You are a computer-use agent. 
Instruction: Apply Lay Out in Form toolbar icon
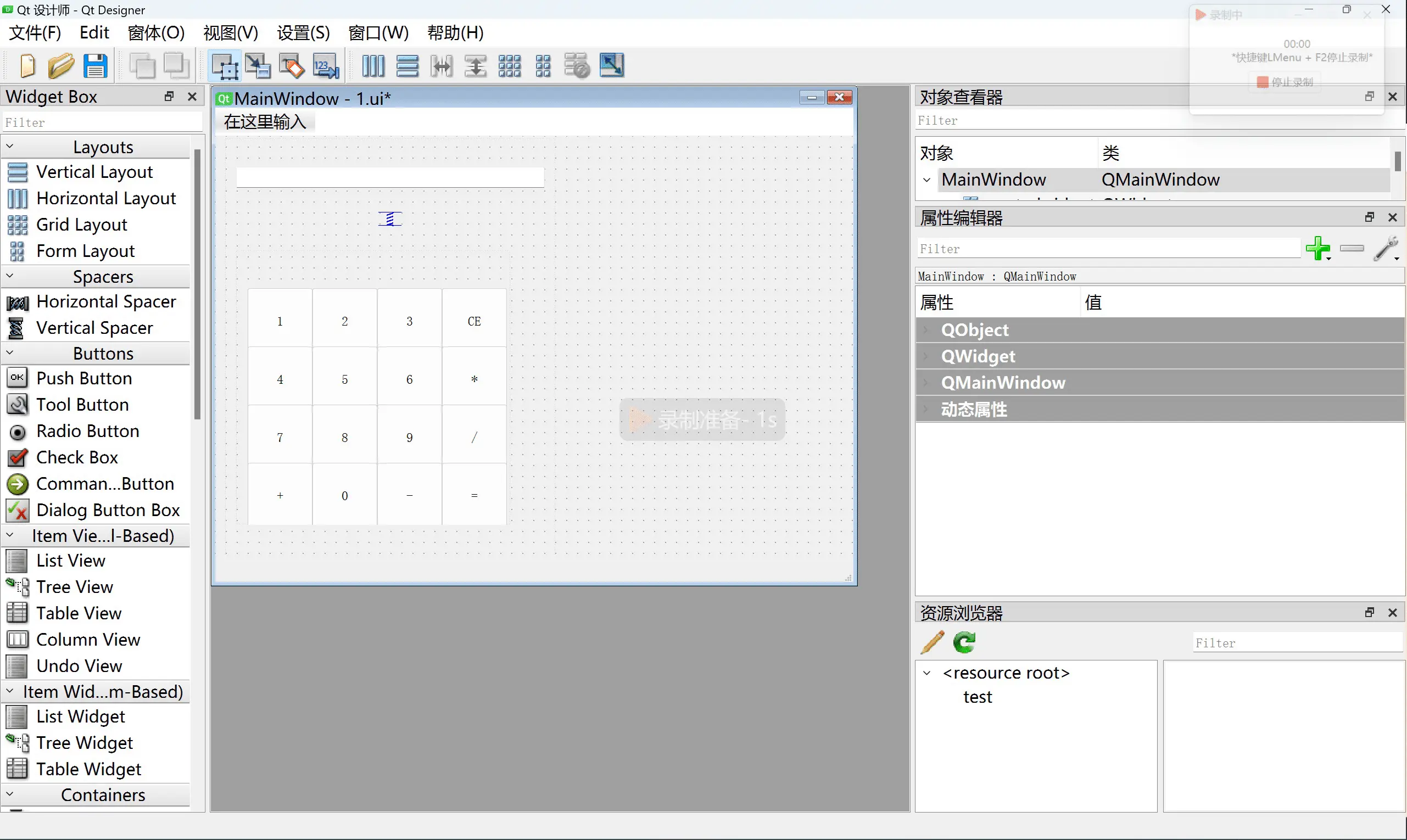pos(543,66)
